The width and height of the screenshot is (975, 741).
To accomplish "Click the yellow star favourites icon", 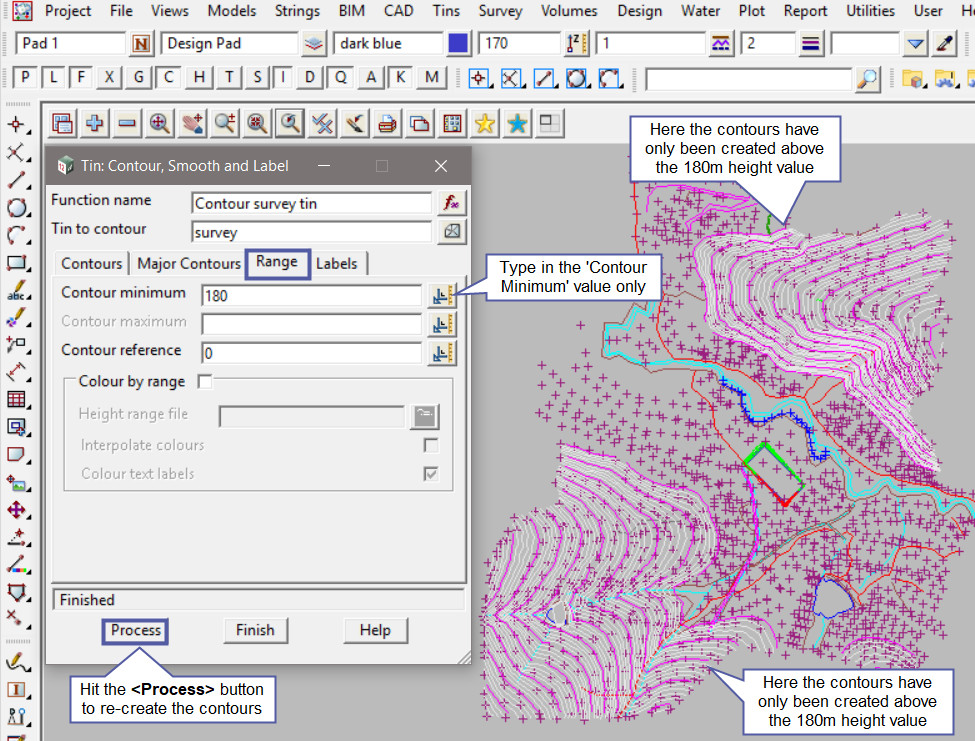I will [485, 123].
